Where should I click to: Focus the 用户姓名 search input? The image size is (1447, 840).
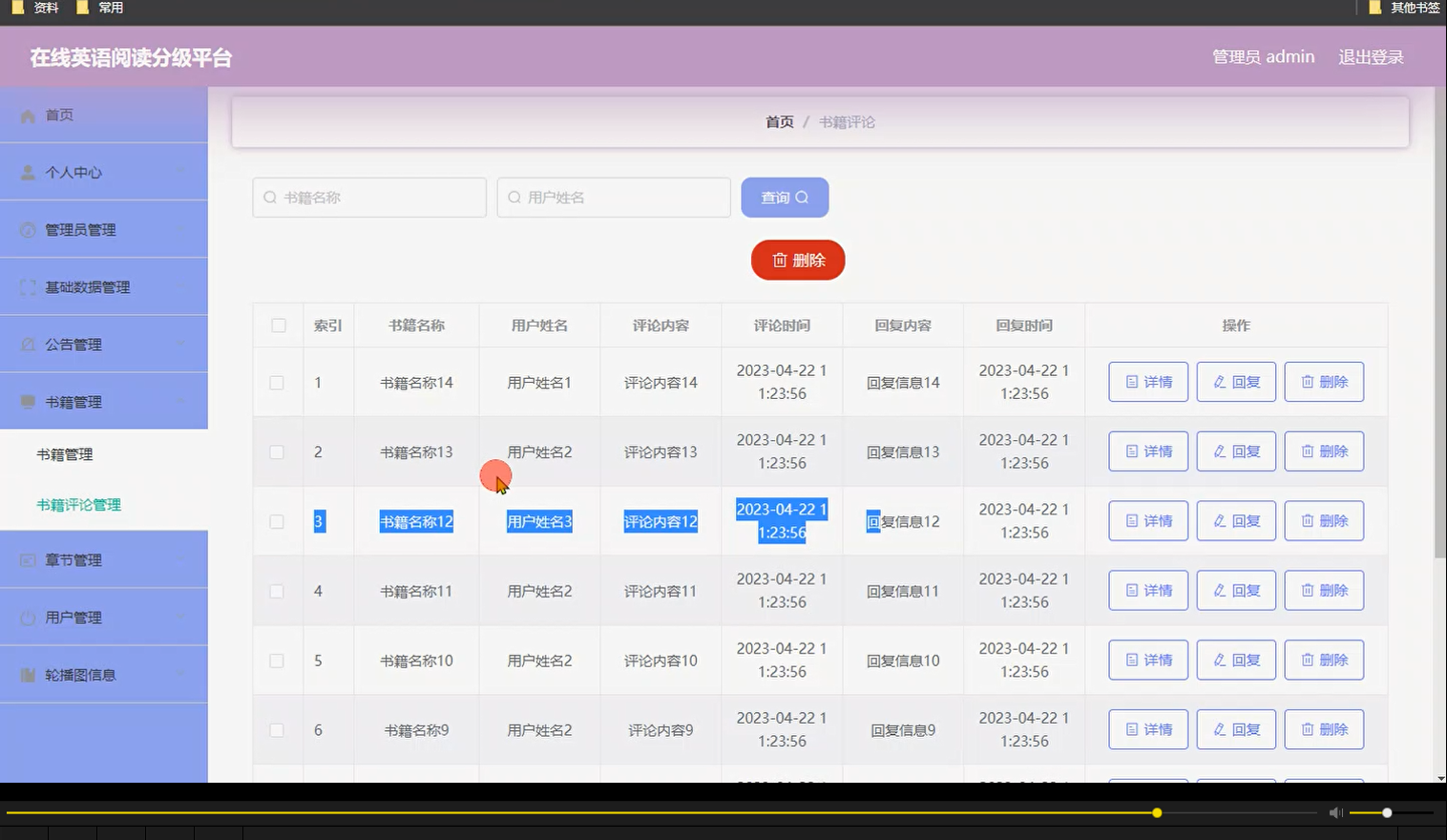tap(614, 198)
